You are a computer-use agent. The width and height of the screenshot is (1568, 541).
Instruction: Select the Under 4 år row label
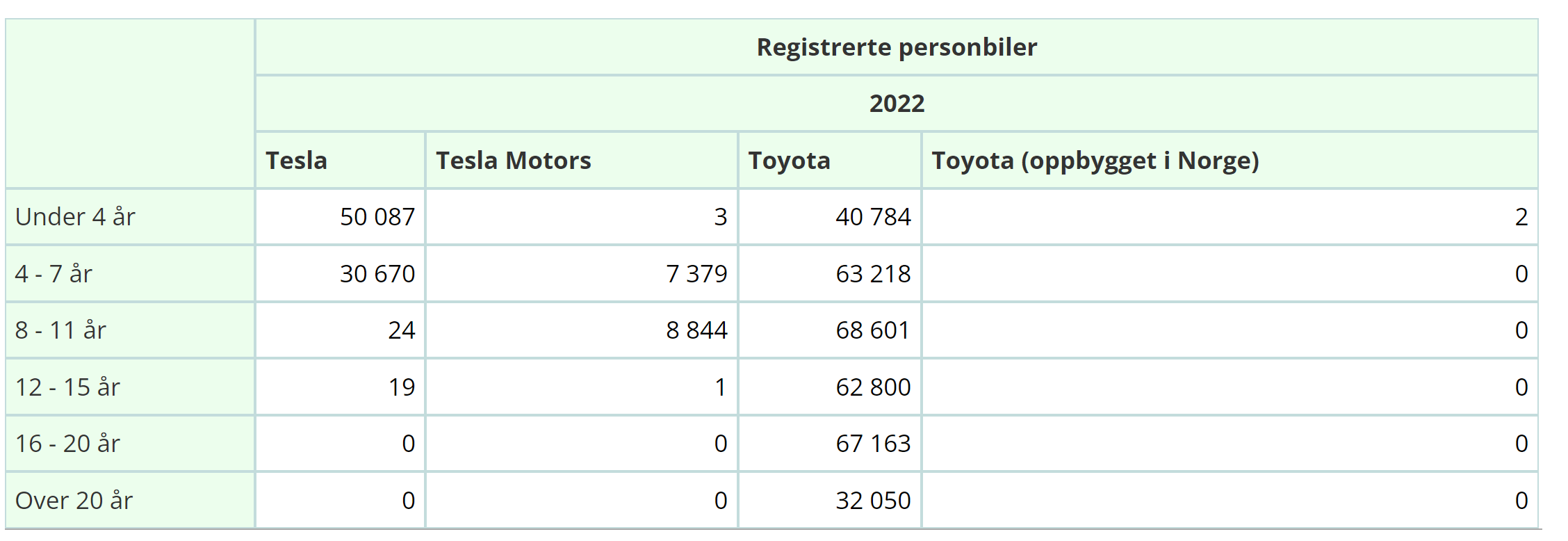(x=130, y=217)
